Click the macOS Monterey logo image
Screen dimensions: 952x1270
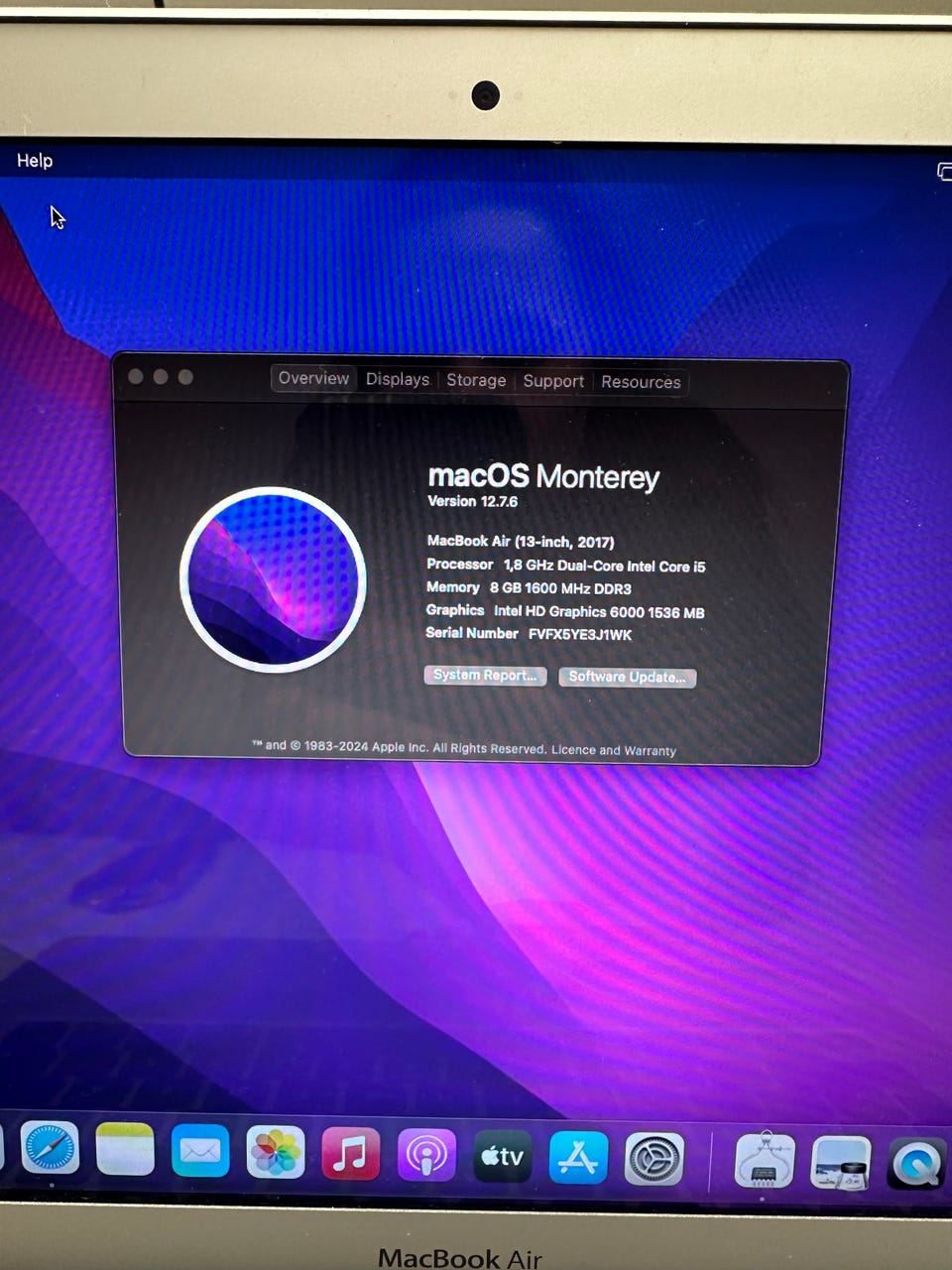pos(273,579)
